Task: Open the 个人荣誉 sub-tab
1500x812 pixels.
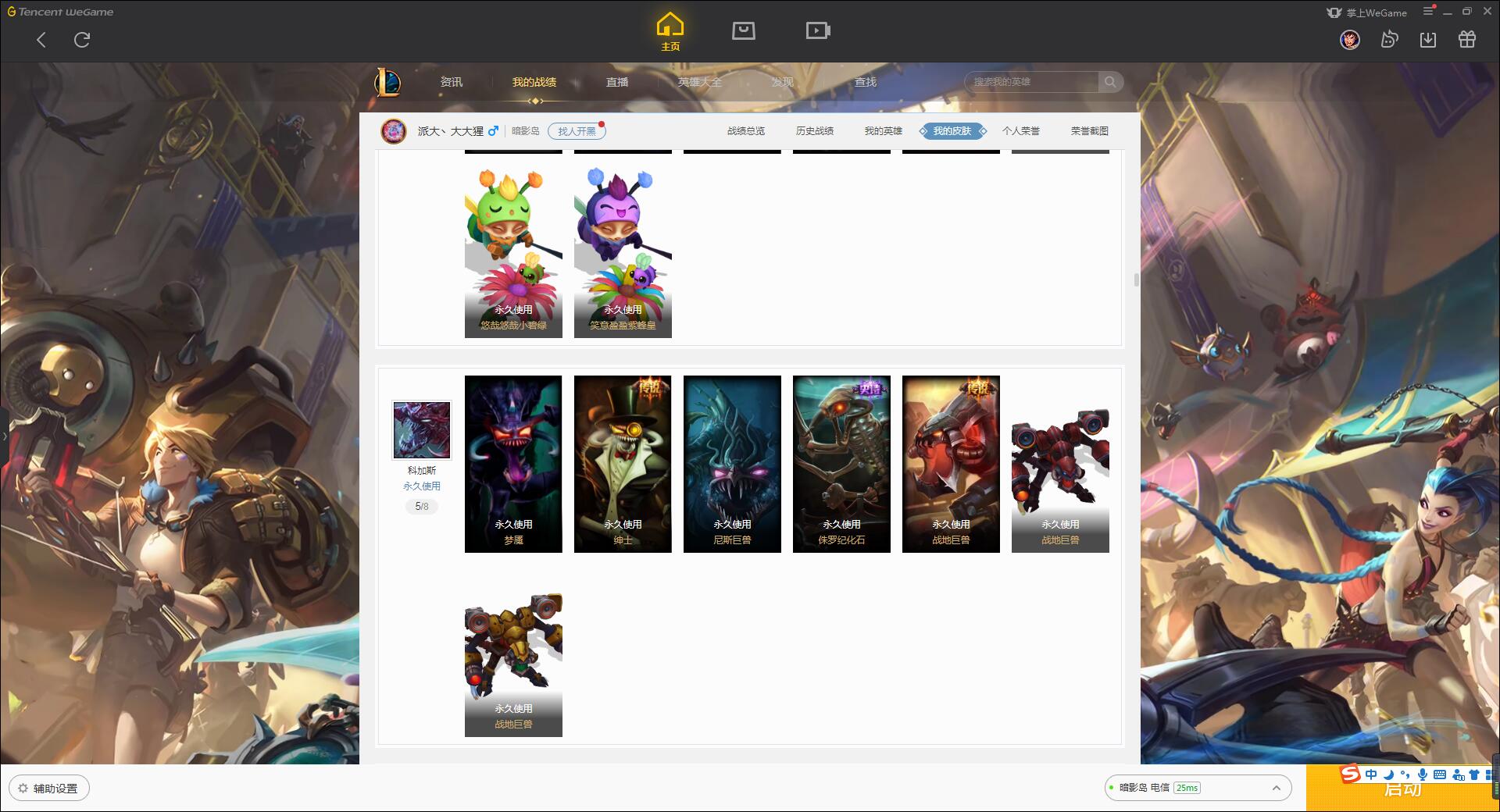Action: (x=1021, y=131)
